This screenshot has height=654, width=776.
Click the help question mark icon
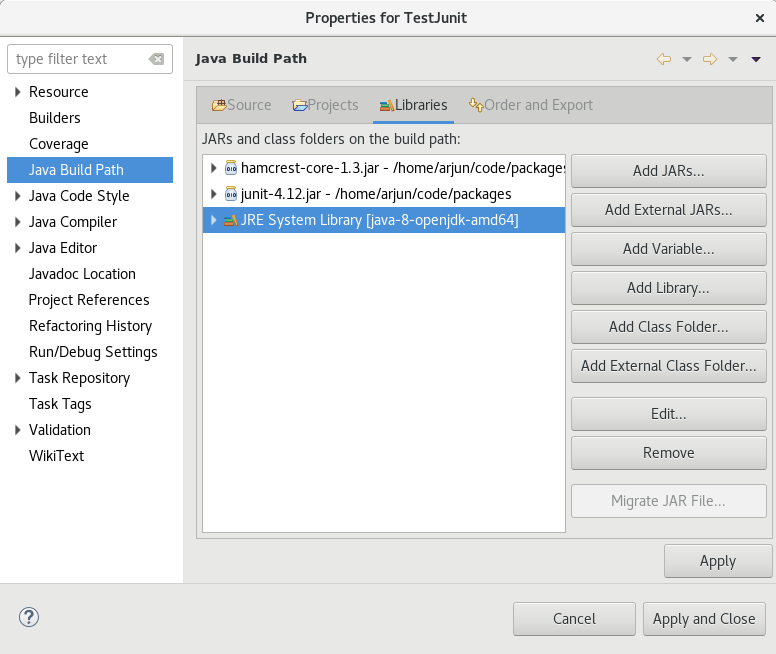(x=29, y=617)
